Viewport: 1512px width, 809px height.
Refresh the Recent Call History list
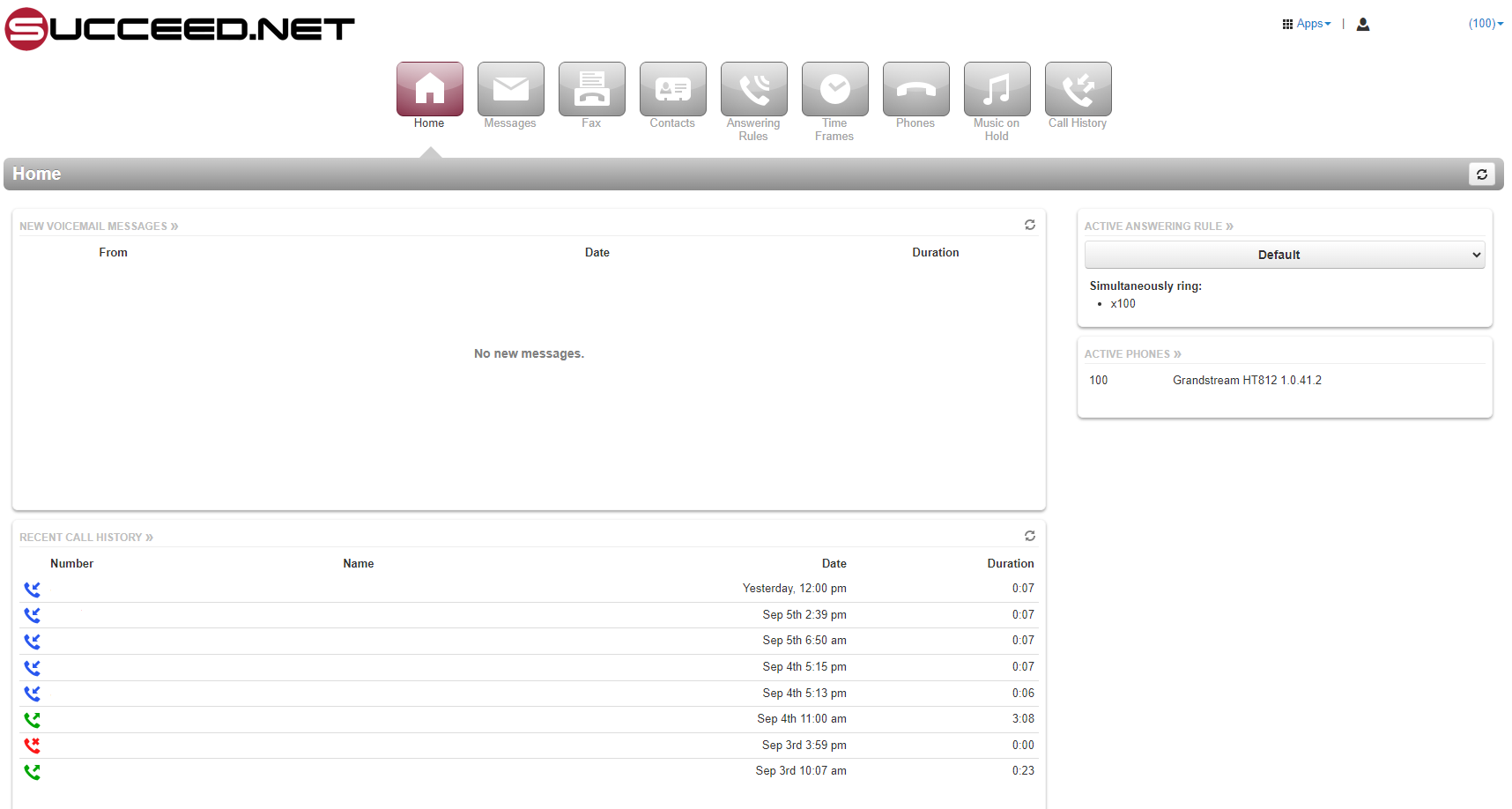1029,536
